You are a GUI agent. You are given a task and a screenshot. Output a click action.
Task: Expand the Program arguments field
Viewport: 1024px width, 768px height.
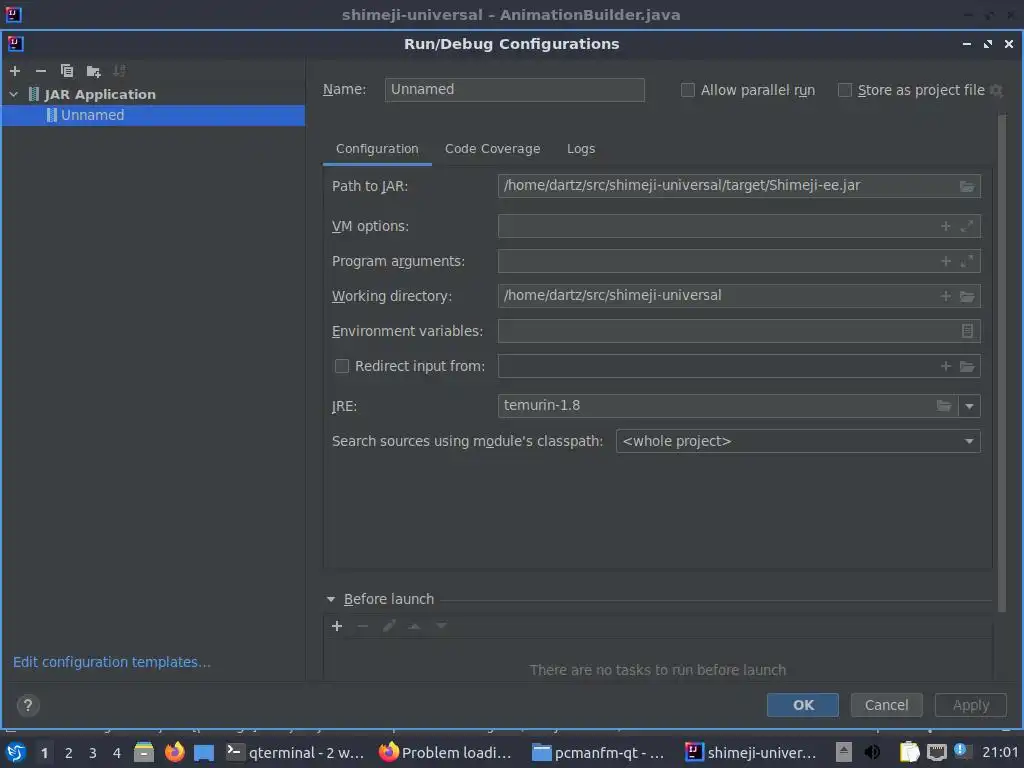[967, 261]
